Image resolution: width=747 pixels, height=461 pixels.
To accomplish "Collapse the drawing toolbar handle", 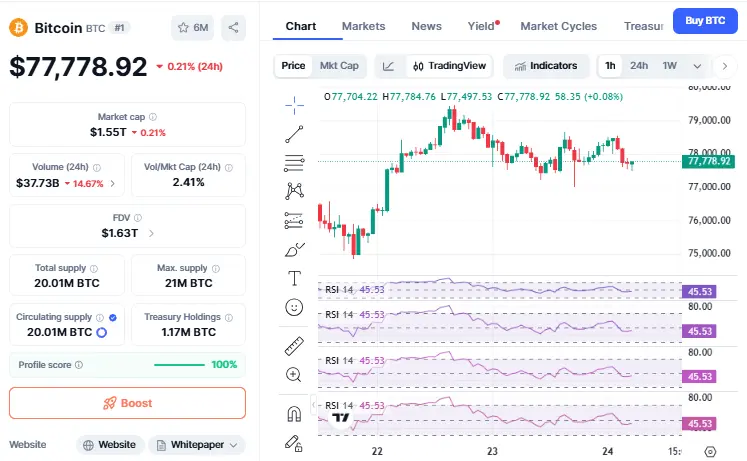I will 313,405.
